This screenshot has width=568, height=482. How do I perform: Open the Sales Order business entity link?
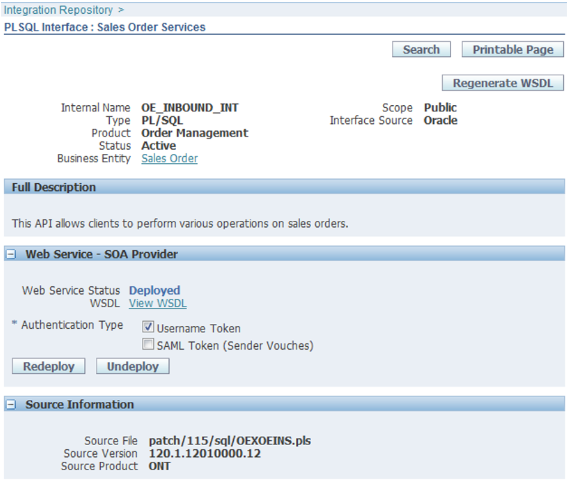click(170, 158)
